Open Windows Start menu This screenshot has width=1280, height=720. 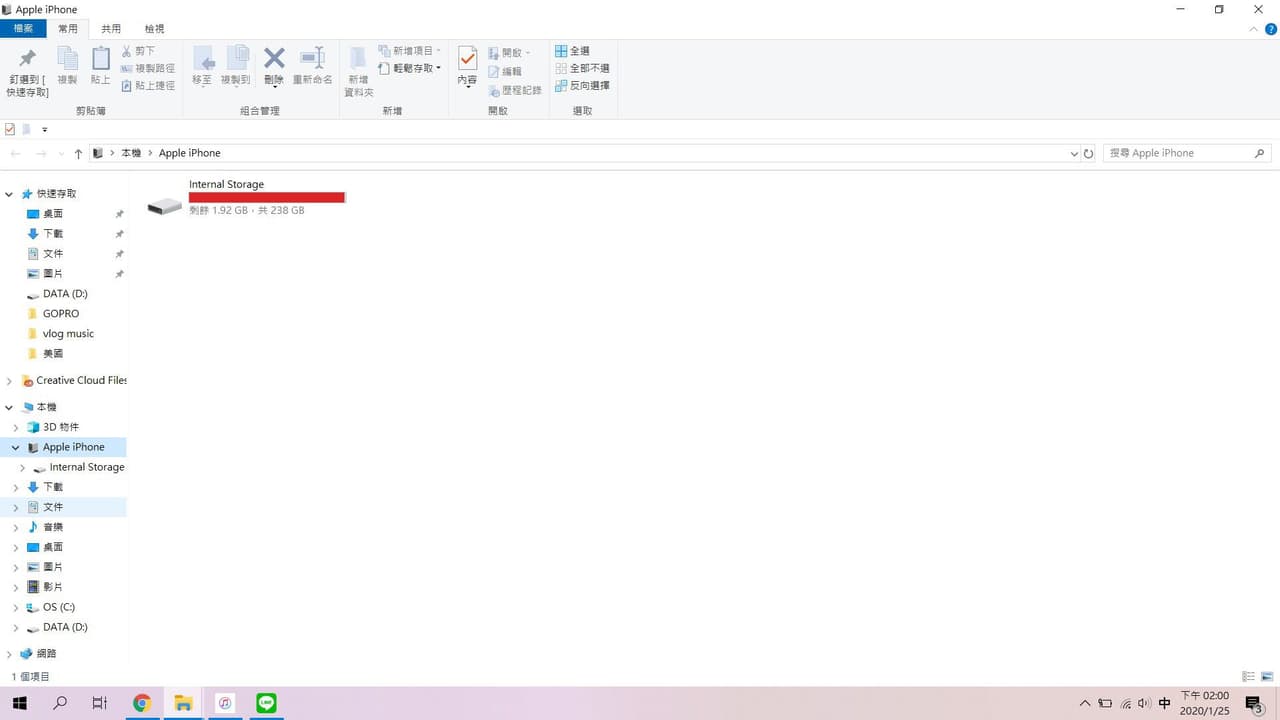[19, 703]
